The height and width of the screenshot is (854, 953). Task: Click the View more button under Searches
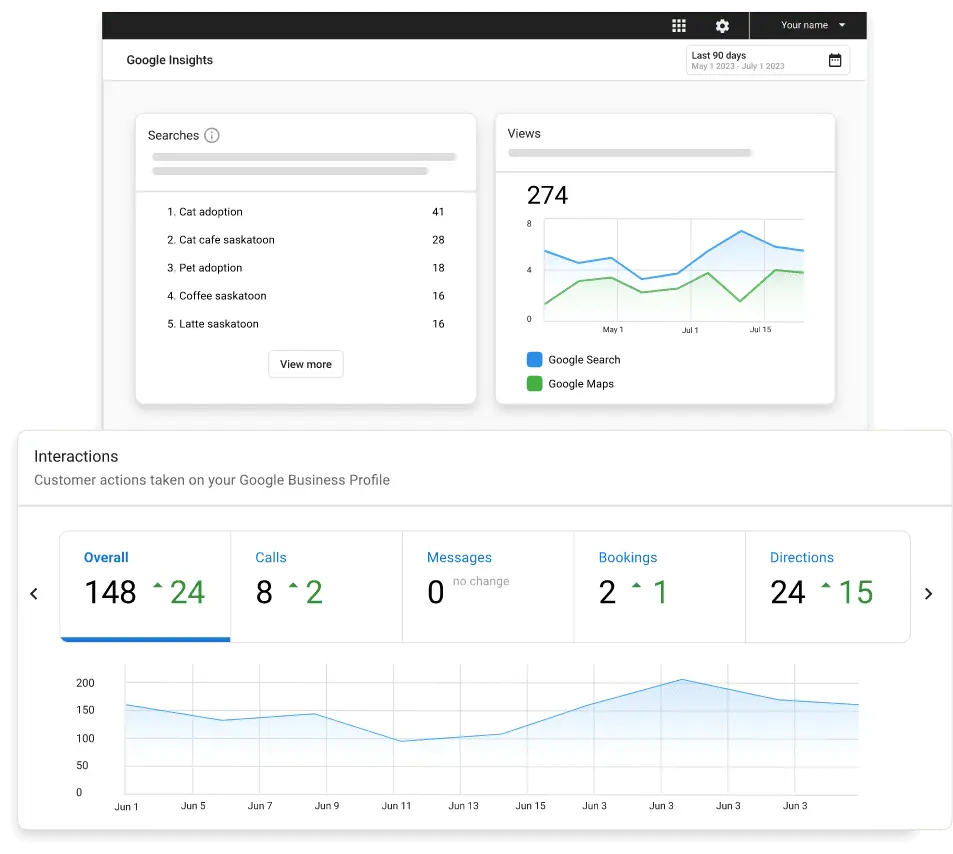(305, 364)
